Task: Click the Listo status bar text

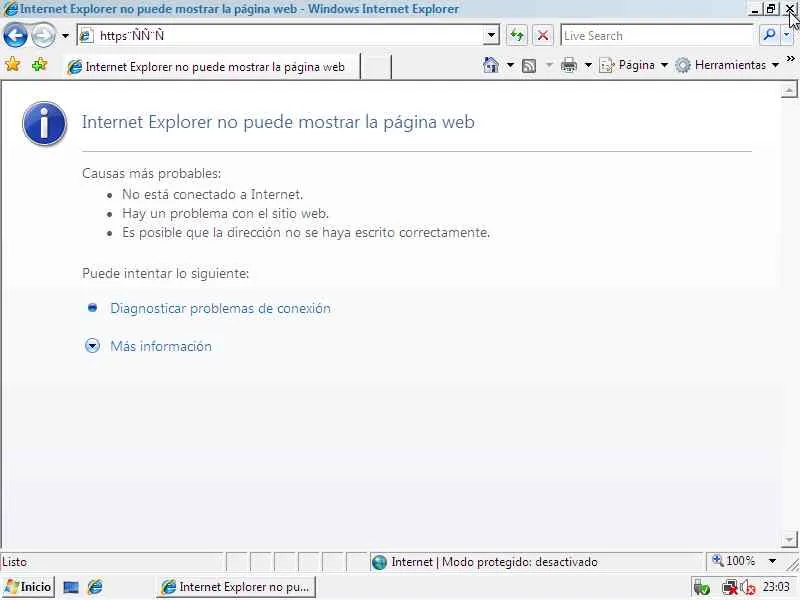Action: (x=14, y=562)
